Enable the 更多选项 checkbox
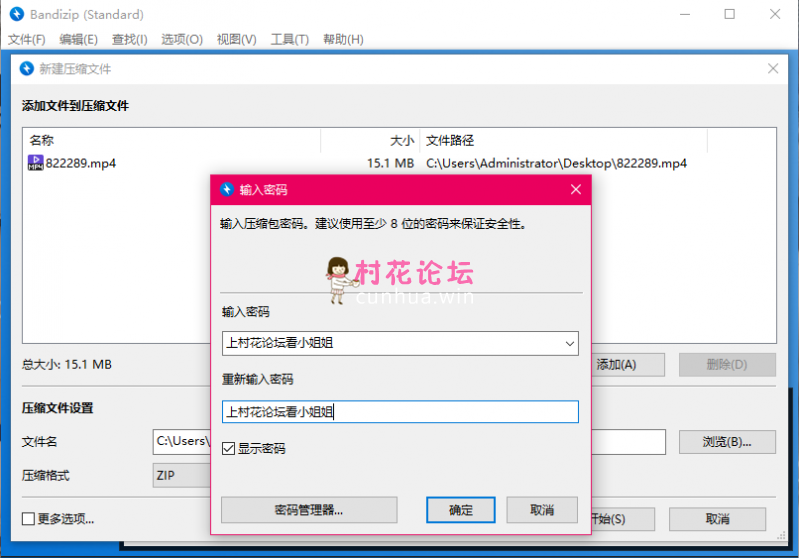The height and width of the screenshot is (558, 799). coord(29,519)
